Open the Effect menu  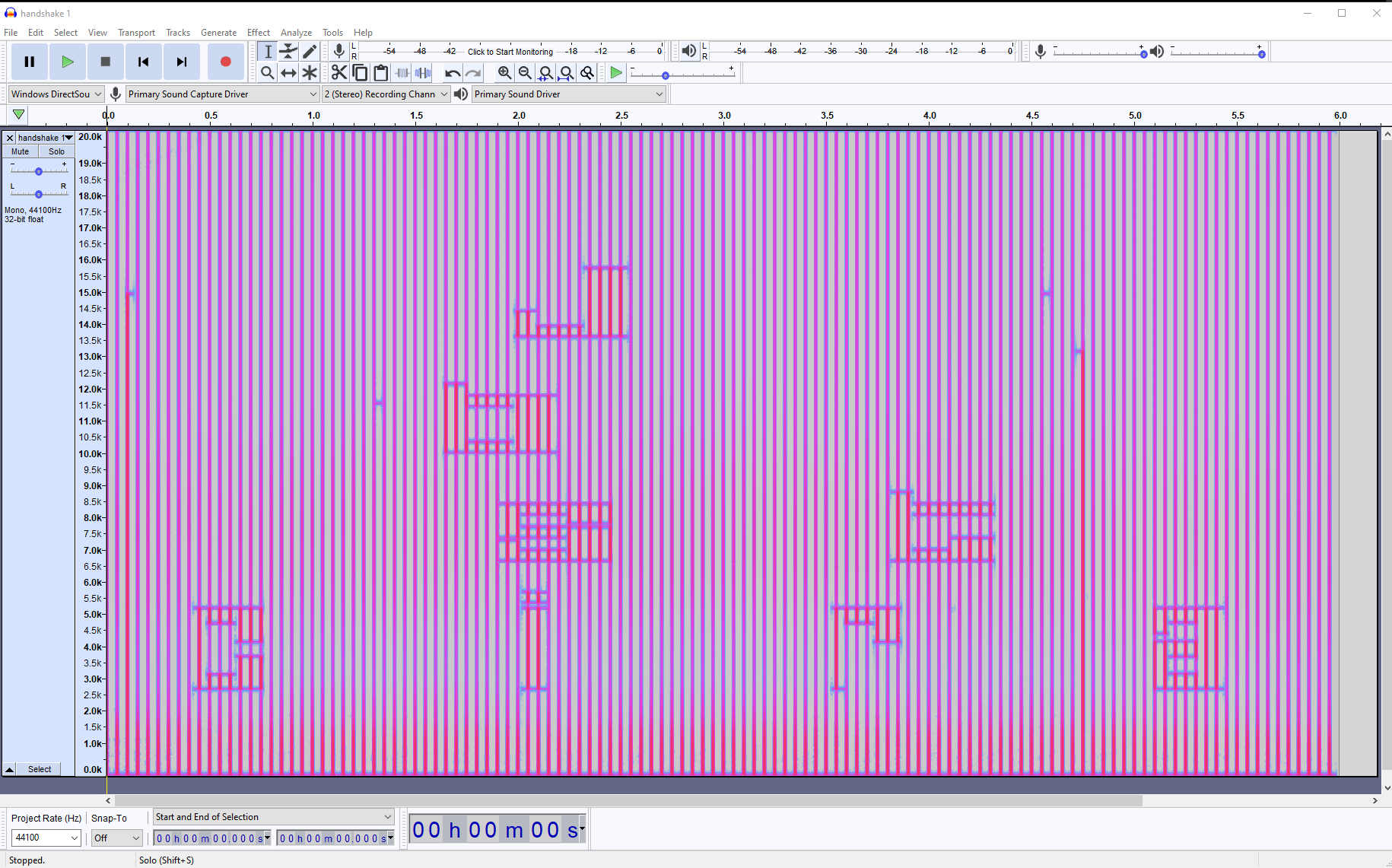point(259,33)
